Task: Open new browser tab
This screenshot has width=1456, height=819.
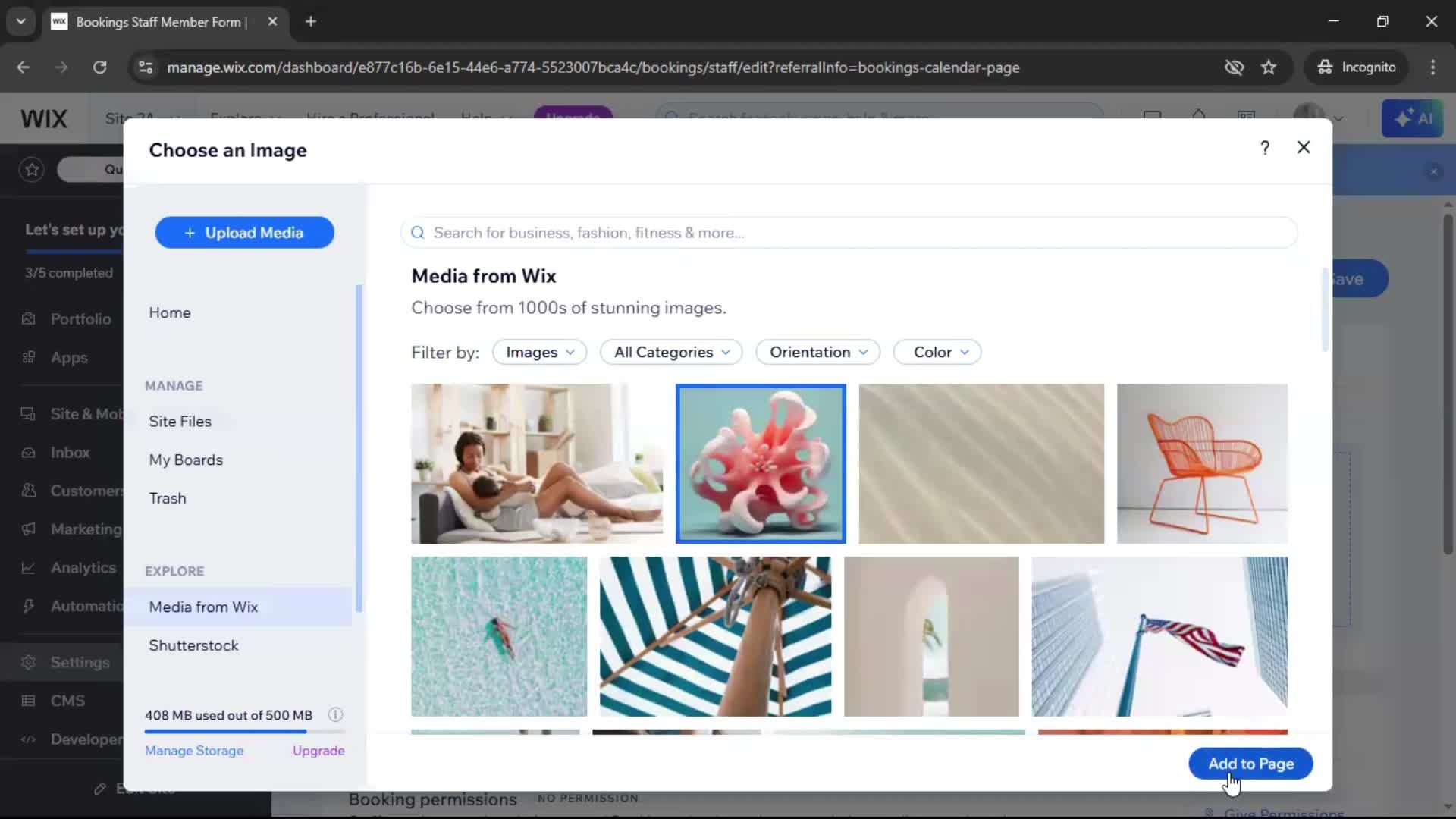Action: [311, 21]
